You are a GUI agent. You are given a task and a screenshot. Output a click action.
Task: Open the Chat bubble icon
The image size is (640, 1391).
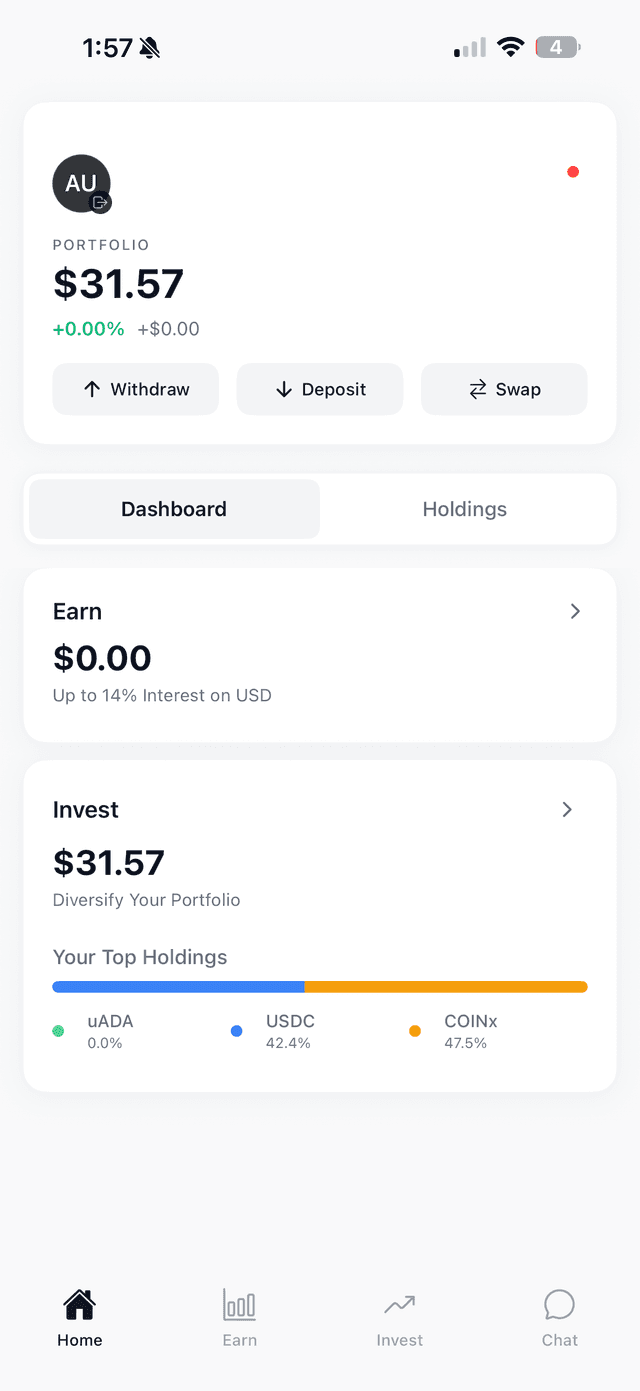click(x=559, y=1305)
